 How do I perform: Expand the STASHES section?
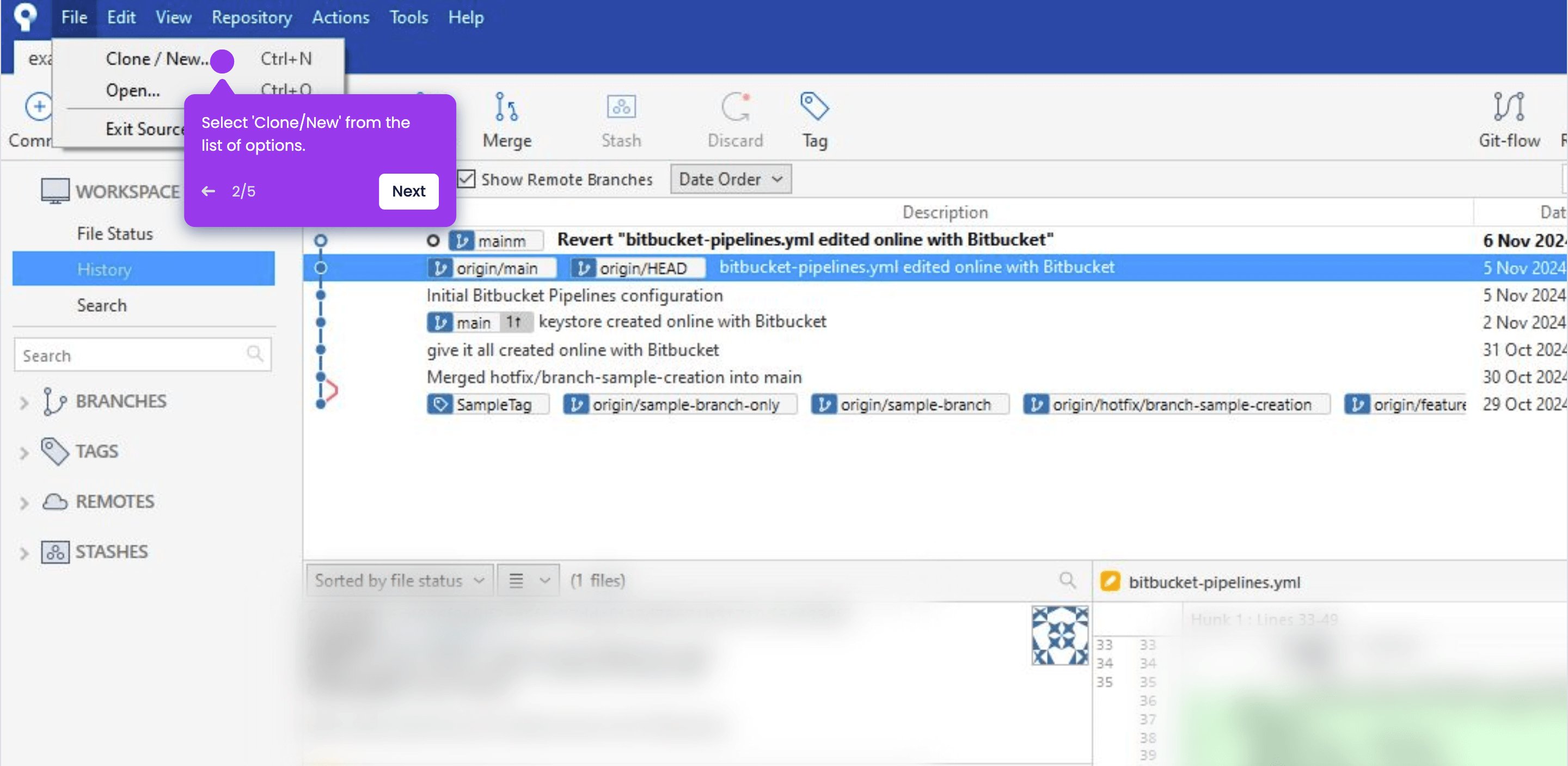pos(24,553)
